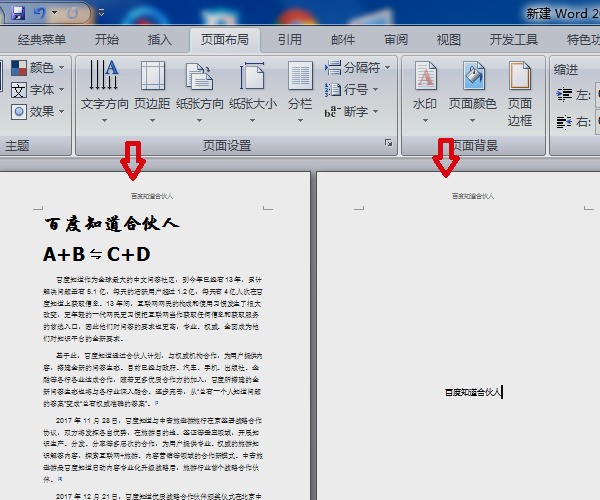This screenshot has height=500, width=600.
Task: Expand the 文字方向 dropdown arrow
Action: click(x=104, y=121)
